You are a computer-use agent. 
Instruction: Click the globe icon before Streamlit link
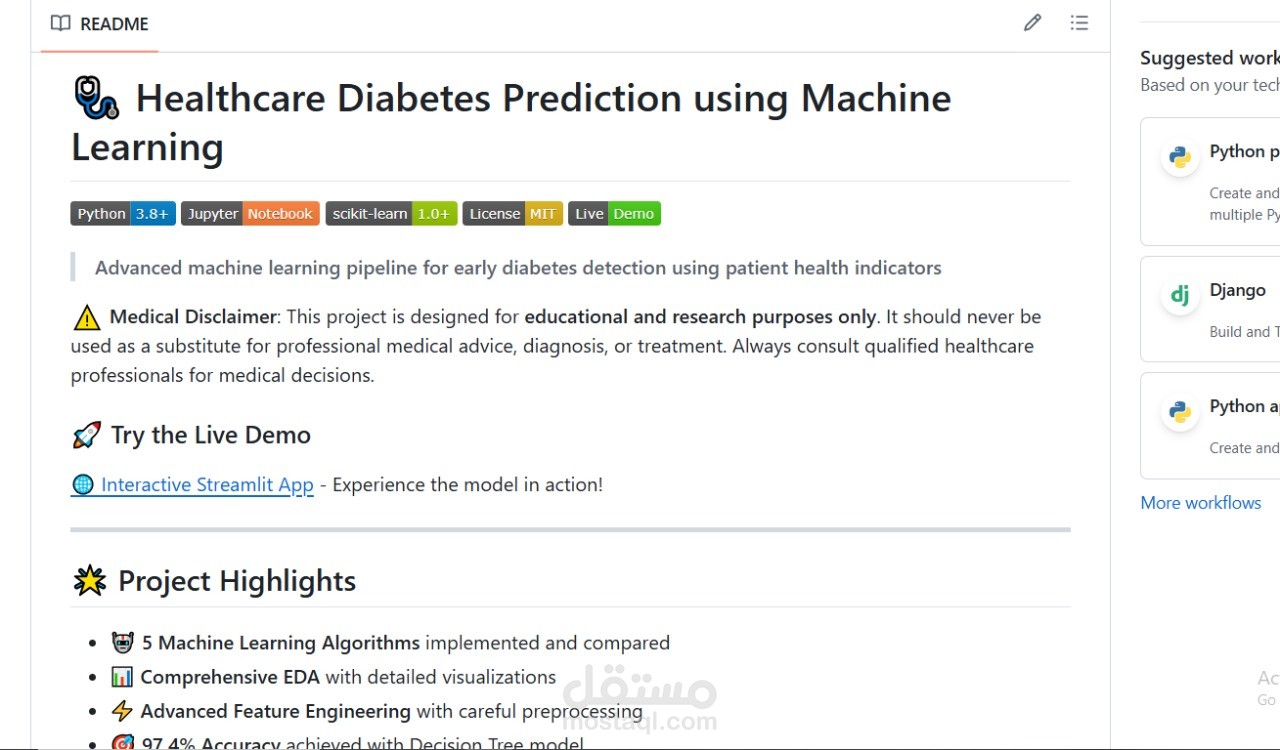coord(82,485)
